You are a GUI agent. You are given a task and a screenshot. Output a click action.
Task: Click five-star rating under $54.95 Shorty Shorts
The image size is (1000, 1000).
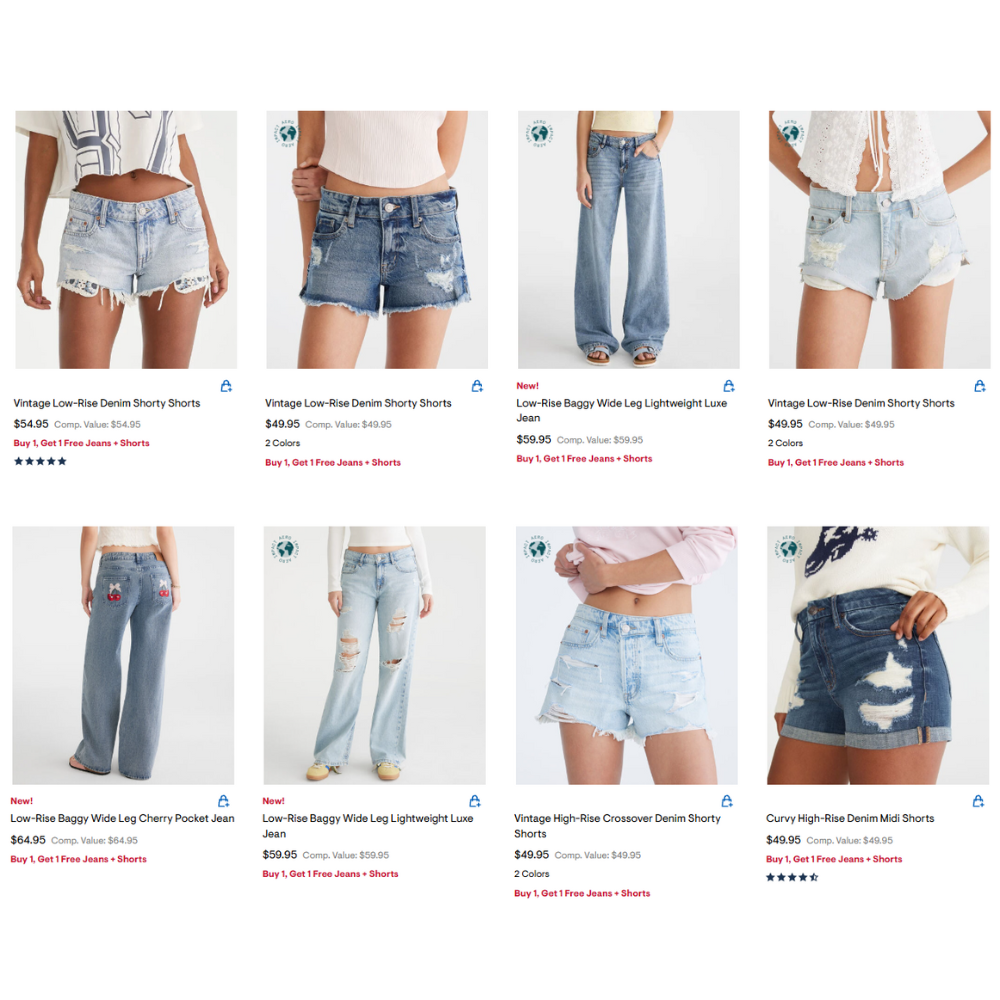pyautogui.click(x=40, y=461)
